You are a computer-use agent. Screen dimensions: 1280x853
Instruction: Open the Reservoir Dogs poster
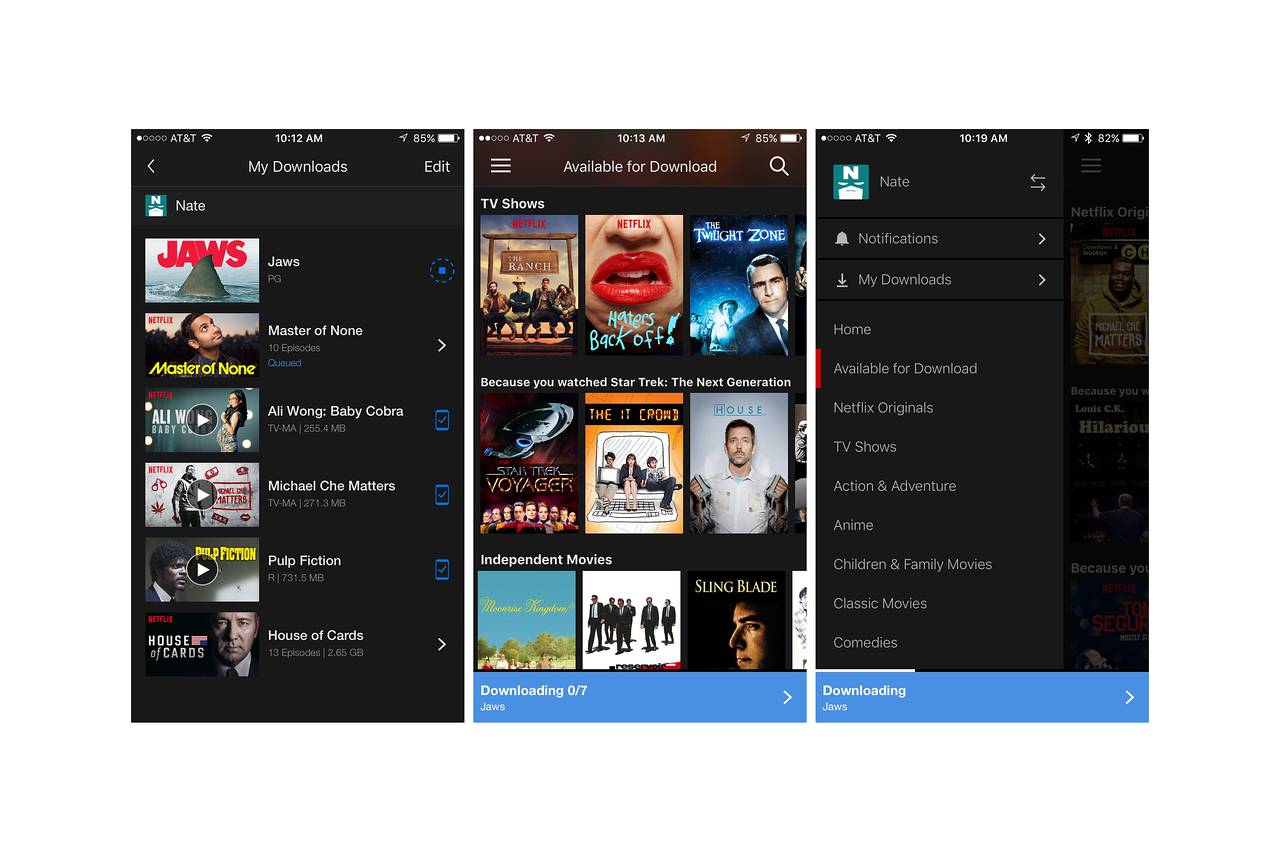[x=631, y=620]
